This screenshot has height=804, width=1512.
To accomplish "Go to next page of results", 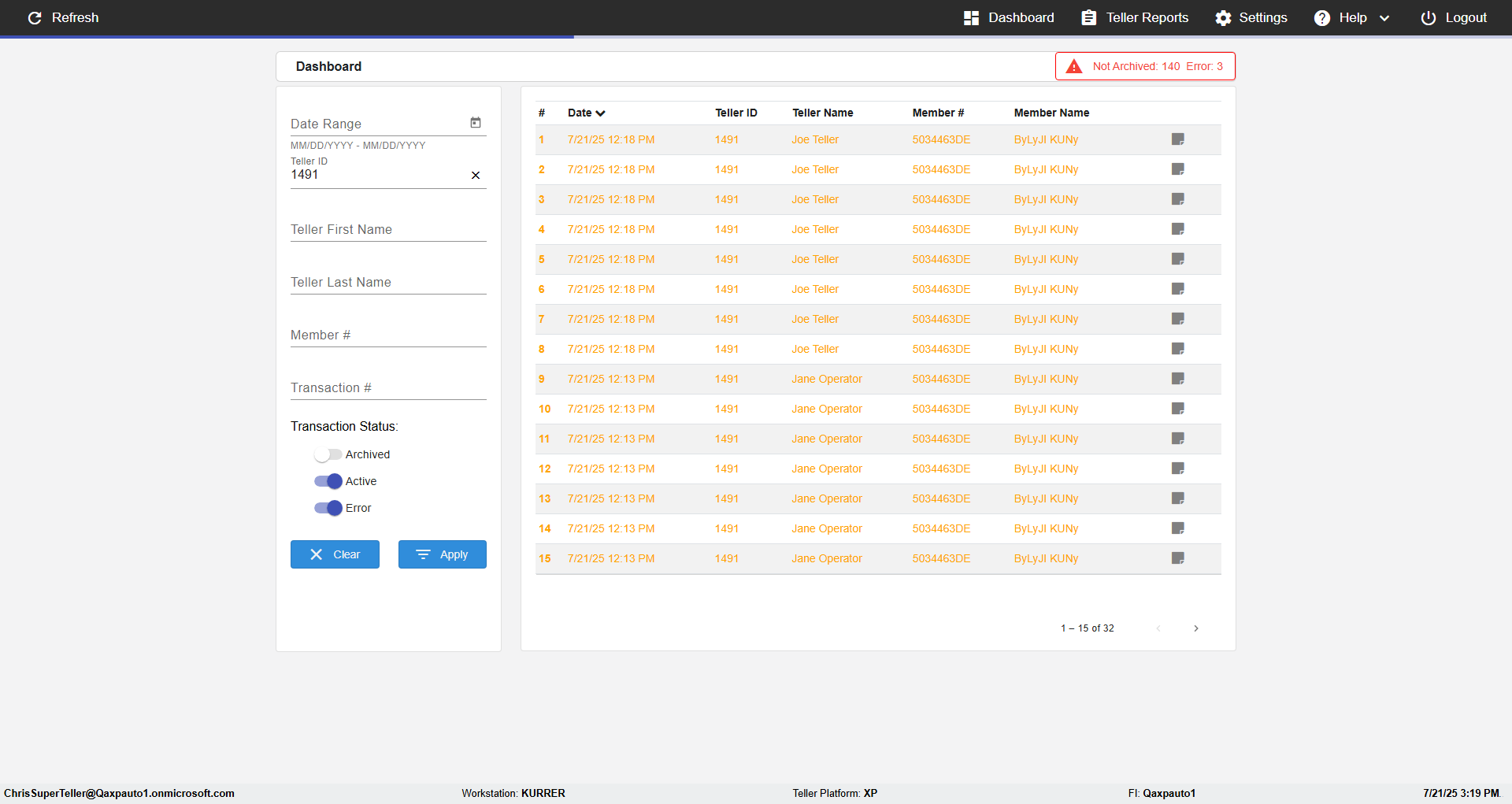I will coord(1196,628).
